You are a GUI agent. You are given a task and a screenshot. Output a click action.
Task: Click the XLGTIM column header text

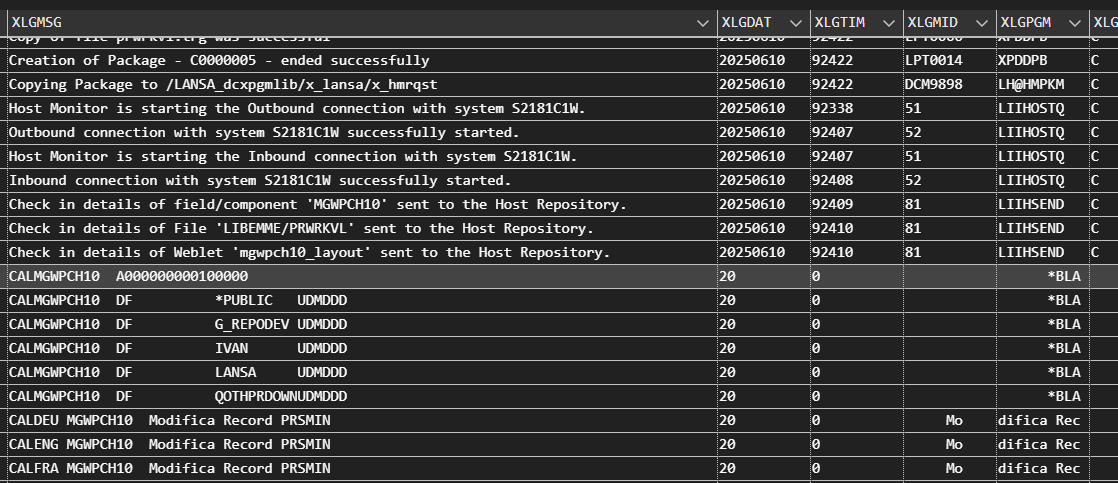point(842,22)
